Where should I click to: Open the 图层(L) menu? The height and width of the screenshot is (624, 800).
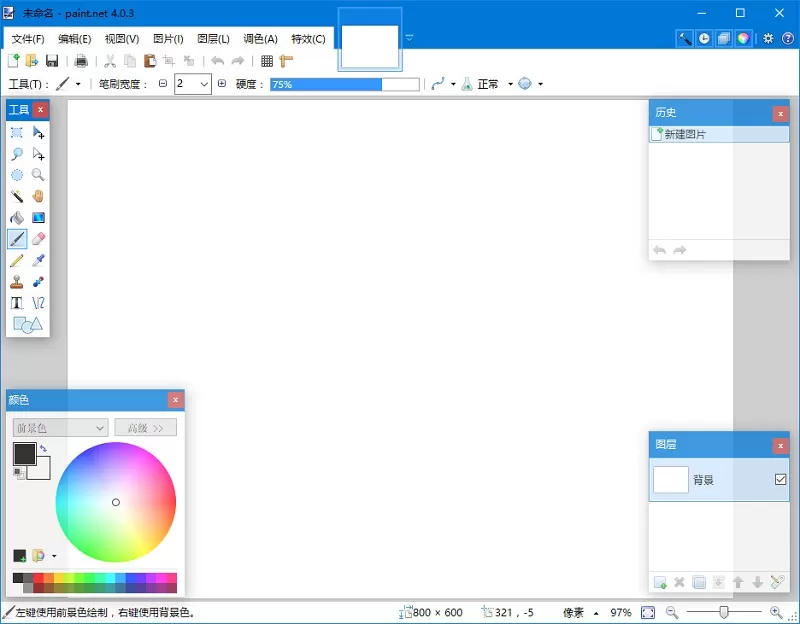click(213, 39)
